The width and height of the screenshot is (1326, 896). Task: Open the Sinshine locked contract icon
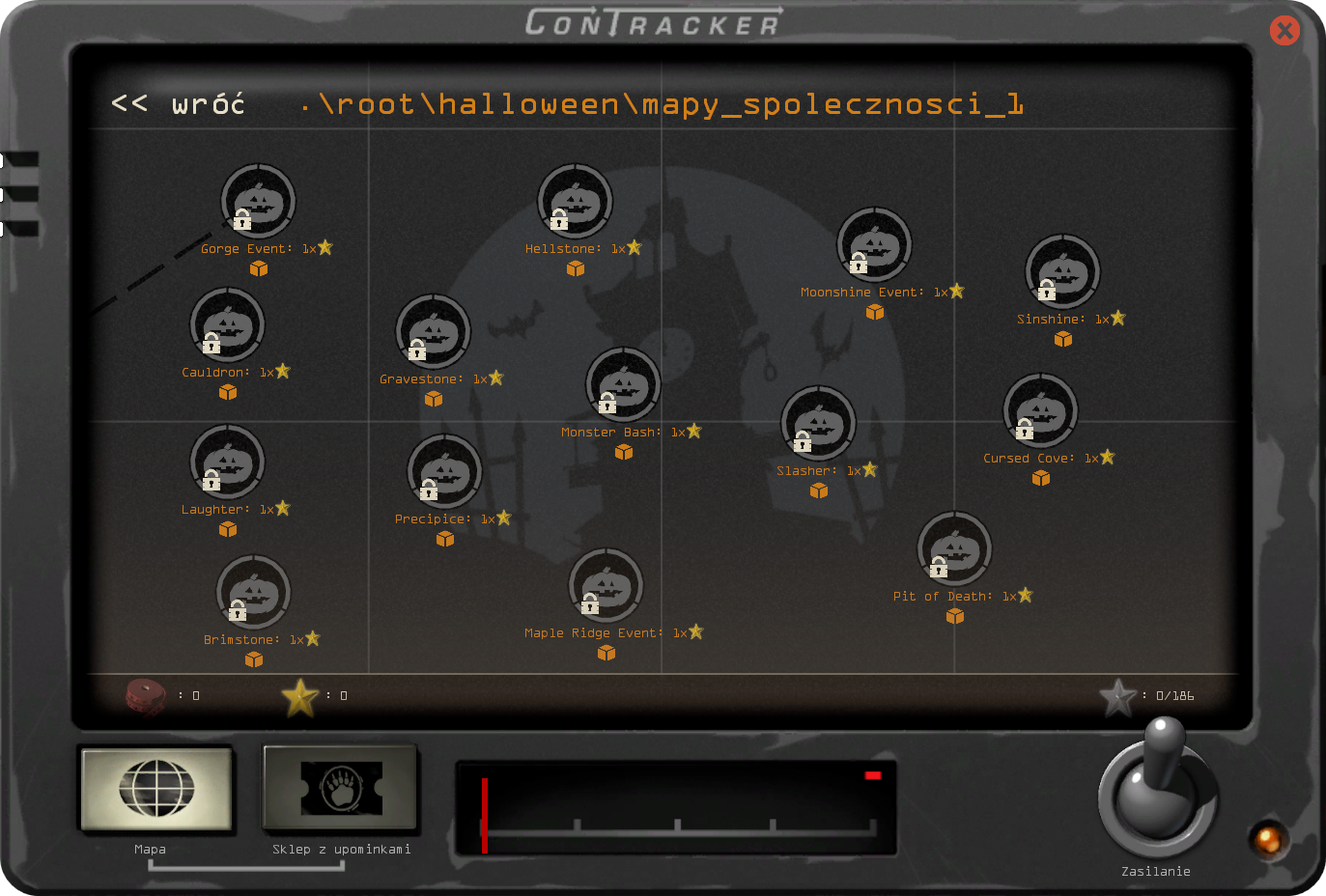1062,272
